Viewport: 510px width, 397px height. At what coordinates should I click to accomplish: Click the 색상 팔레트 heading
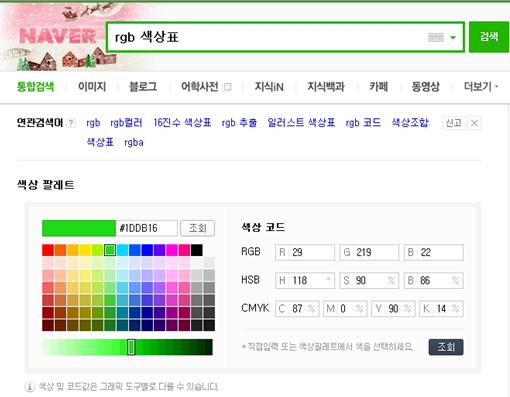tap(46, 184)
